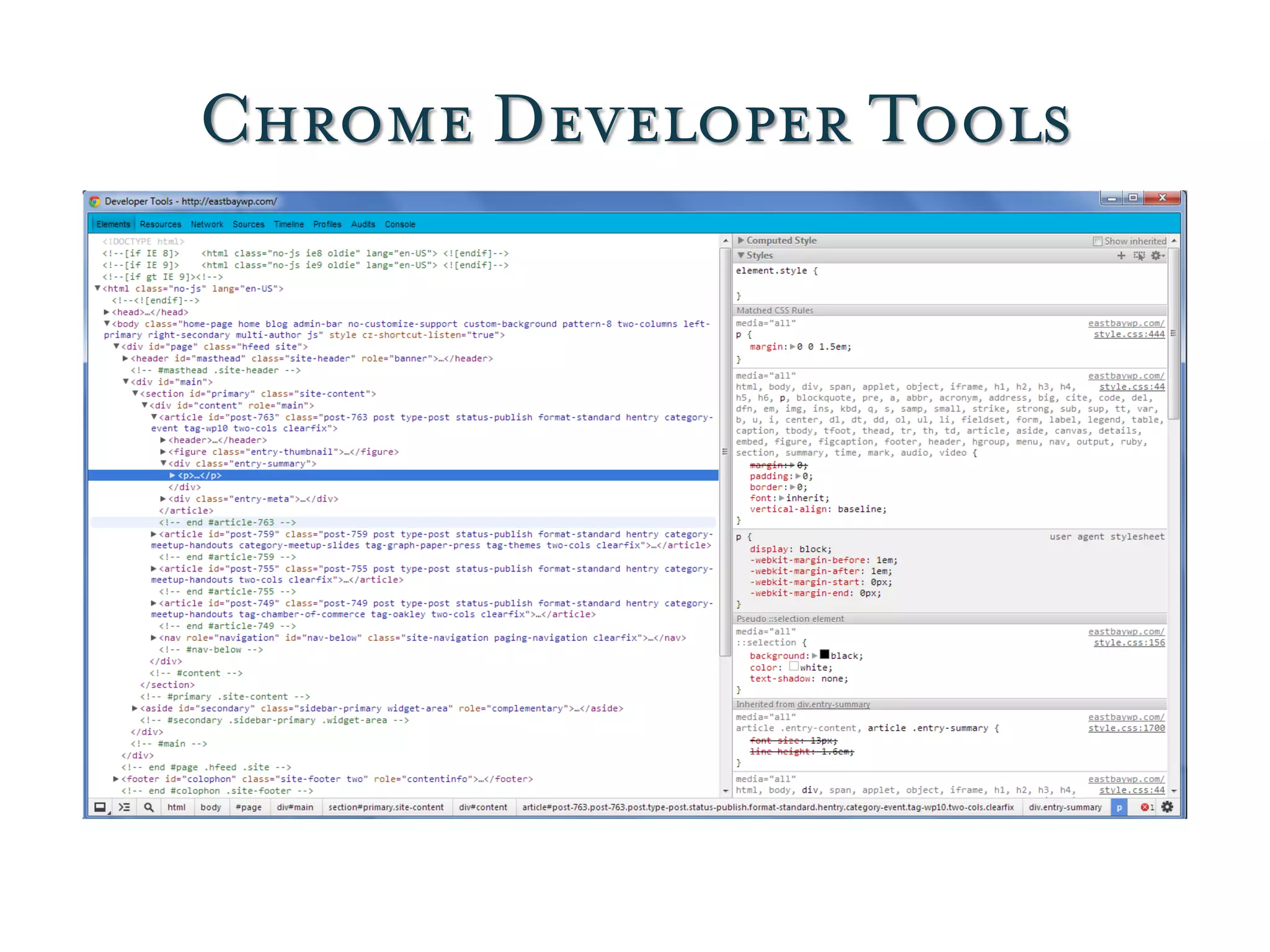Click the dock-to-window icon in status bar
Viewport: 1270px width, 952px height.
tap(100, 807)
